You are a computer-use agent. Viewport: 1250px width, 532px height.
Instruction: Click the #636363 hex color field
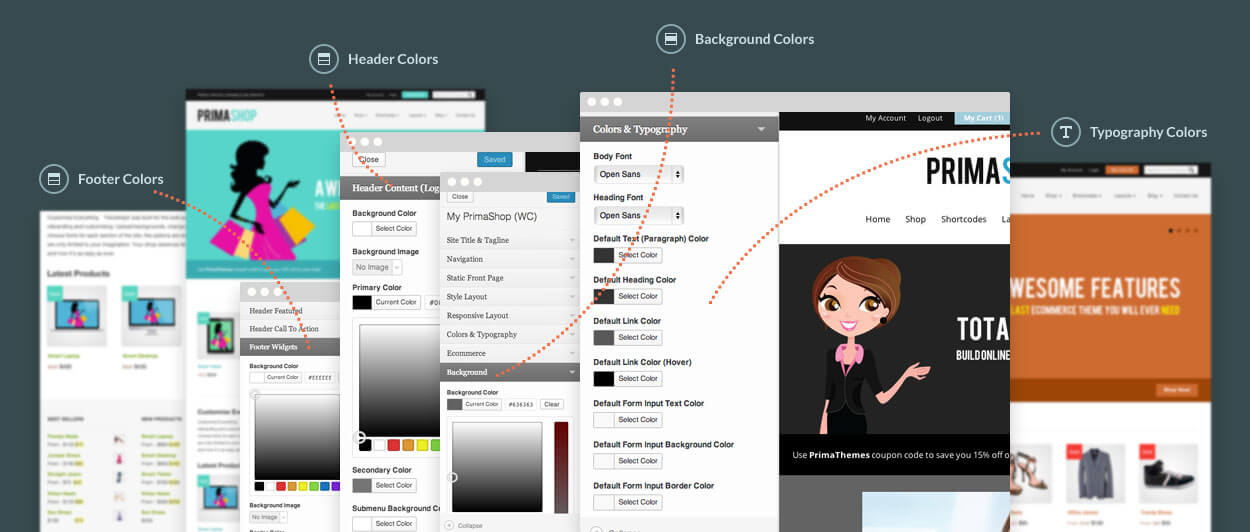pyautogui.click(x=521, y=405)
